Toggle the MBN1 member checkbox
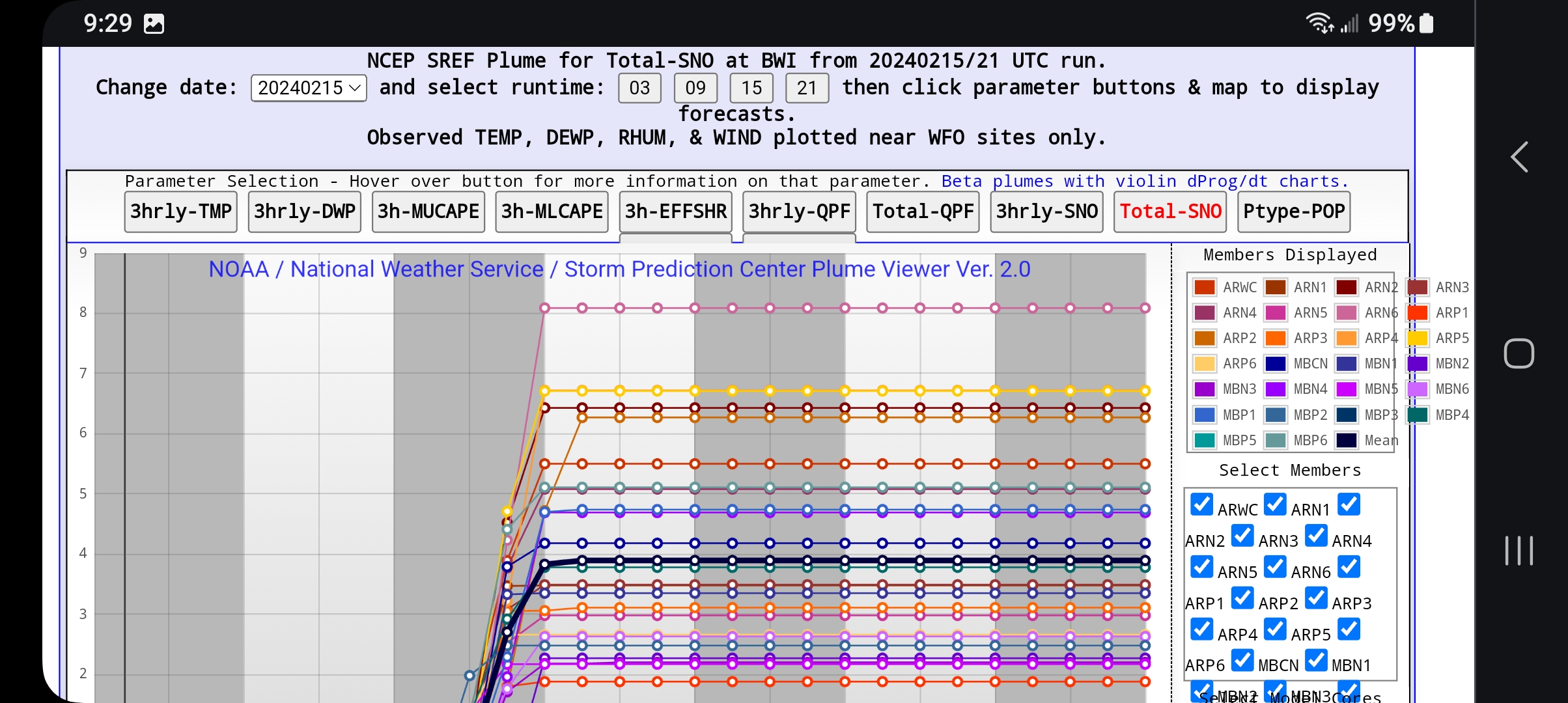This screenshot has width=1568, height=703. (x=1316, y=661)
